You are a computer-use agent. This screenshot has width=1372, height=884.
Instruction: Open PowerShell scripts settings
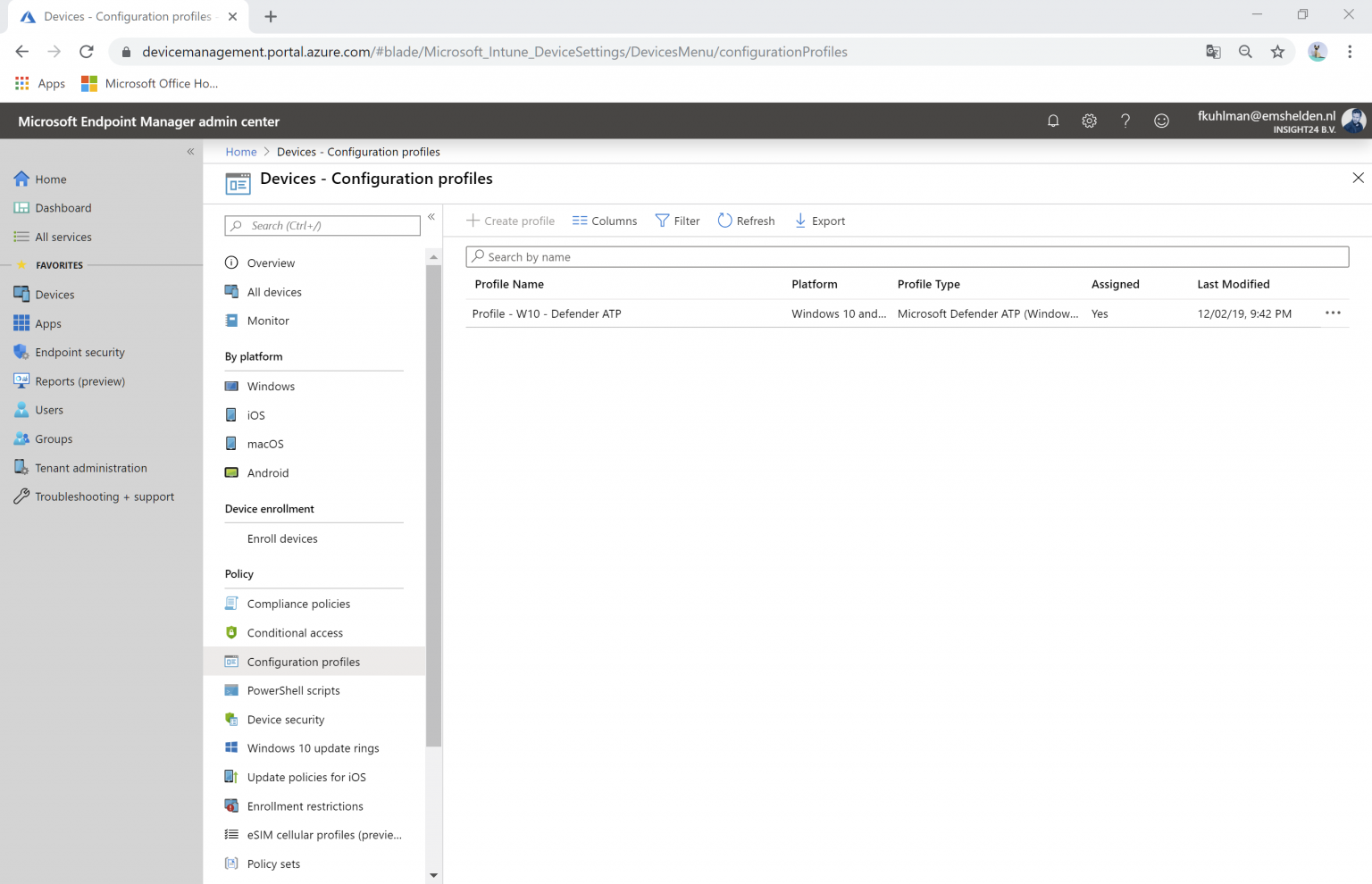(x=293, y=690)
